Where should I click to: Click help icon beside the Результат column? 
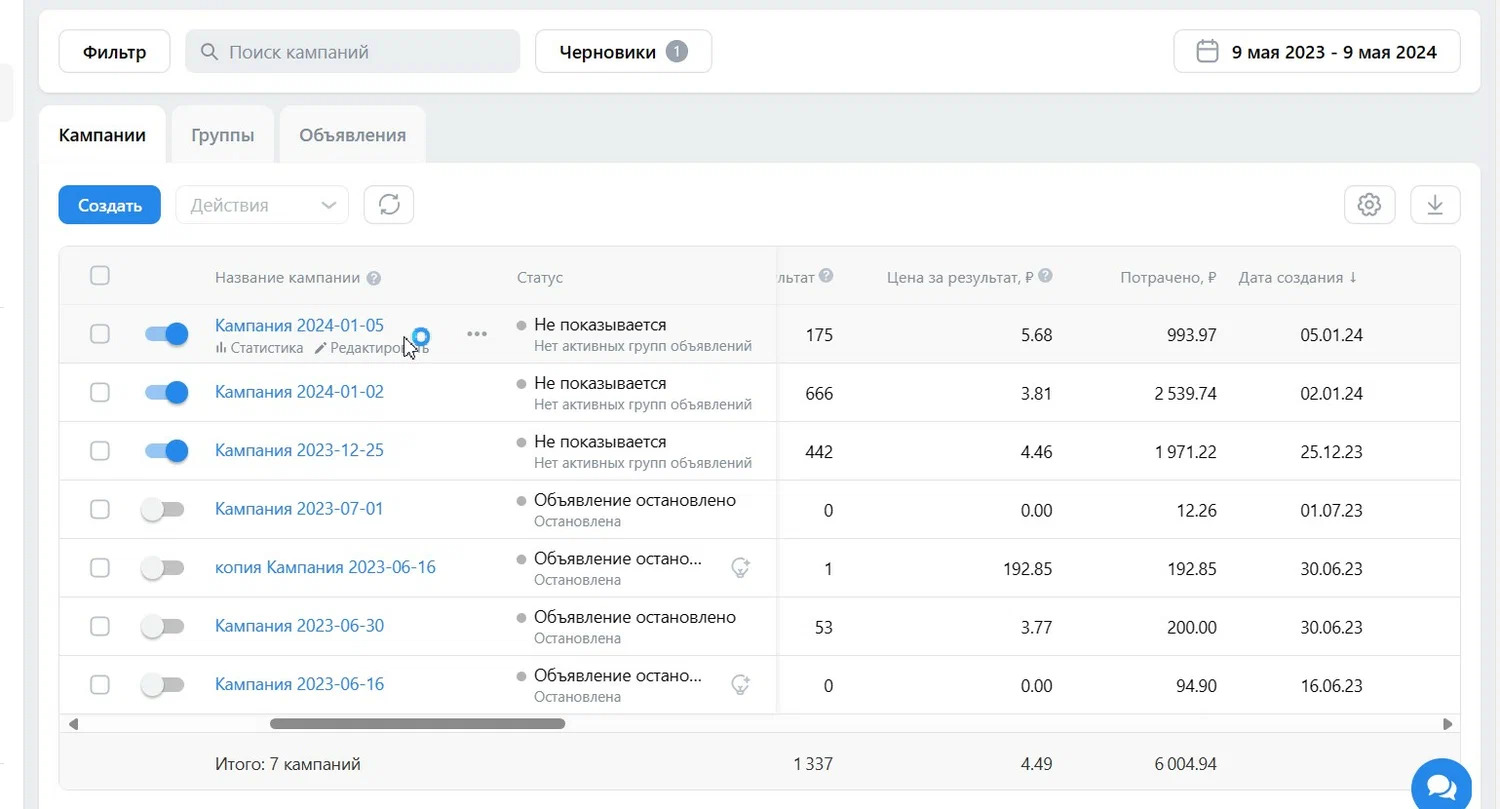827,276
